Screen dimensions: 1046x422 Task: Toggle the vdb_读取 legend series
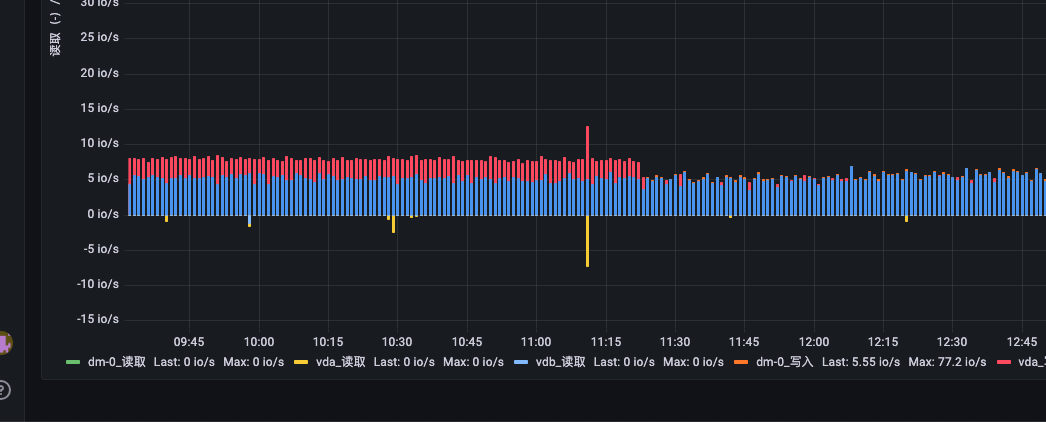(560, 362)
